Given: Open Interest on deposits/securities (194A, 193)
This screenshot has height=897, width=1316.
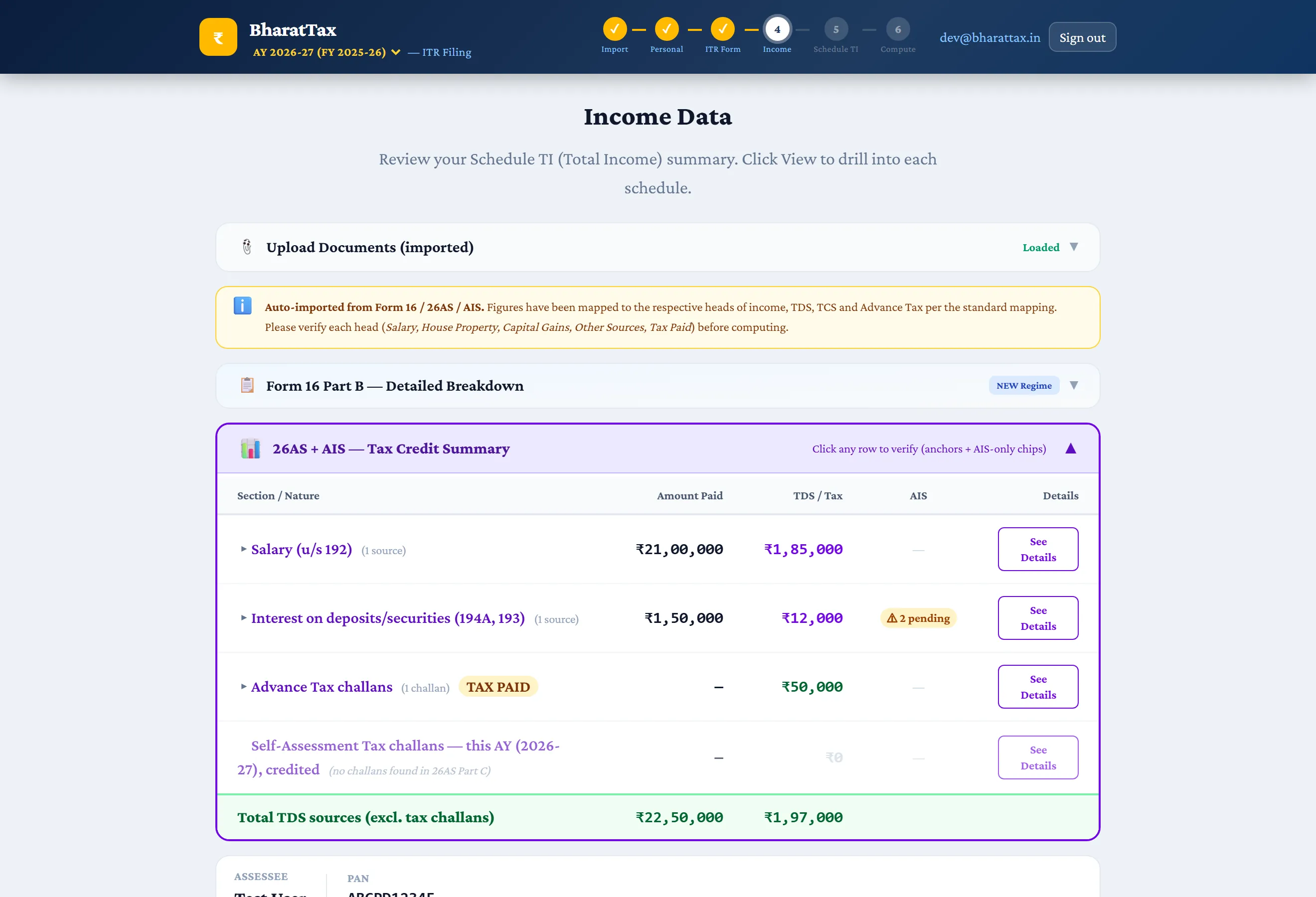Looking at the screenshot, I should tap(658, 618).
